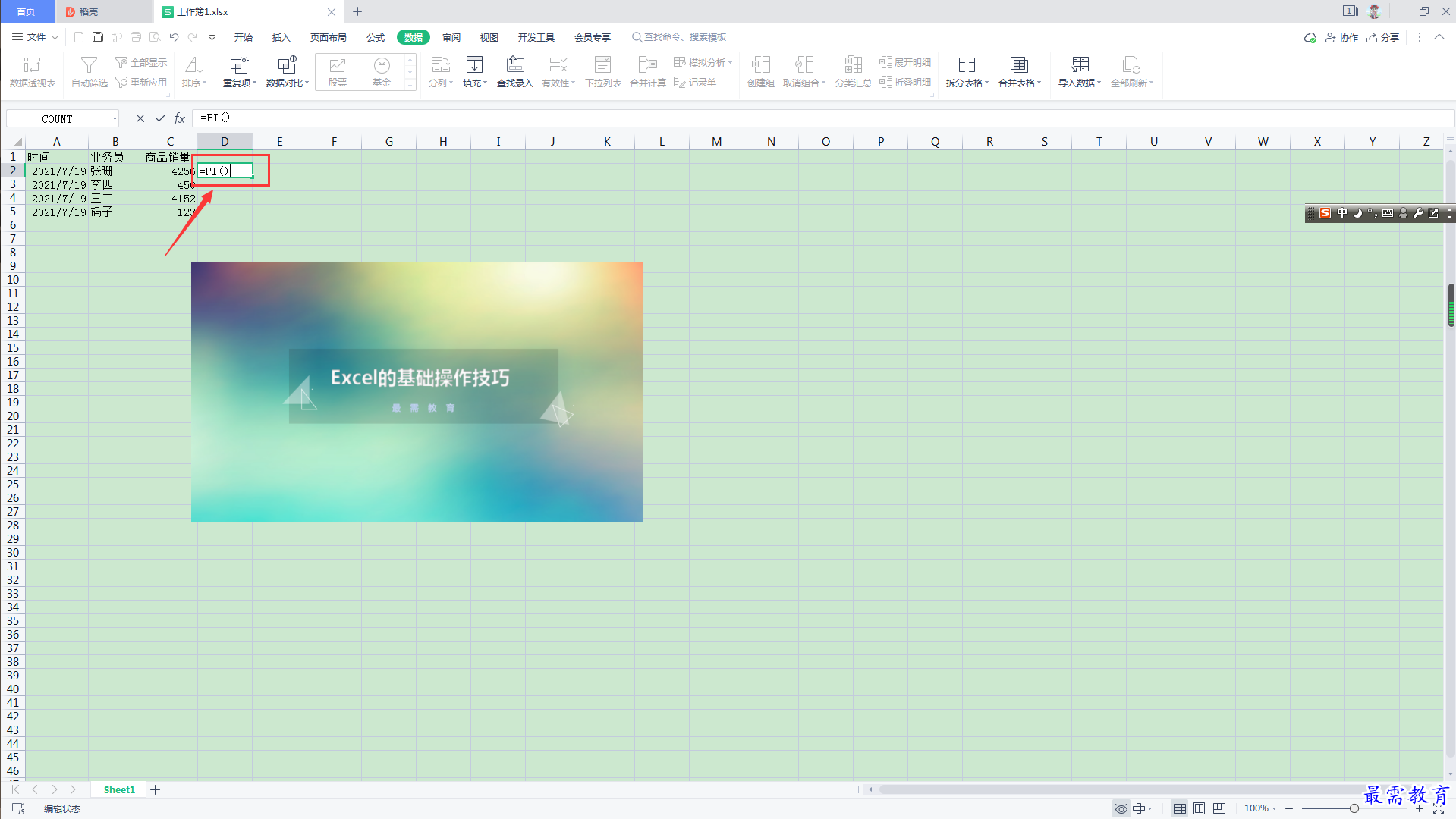
Task: Open the 查找录入 lookup entry tool
Action: coord(515,72)
